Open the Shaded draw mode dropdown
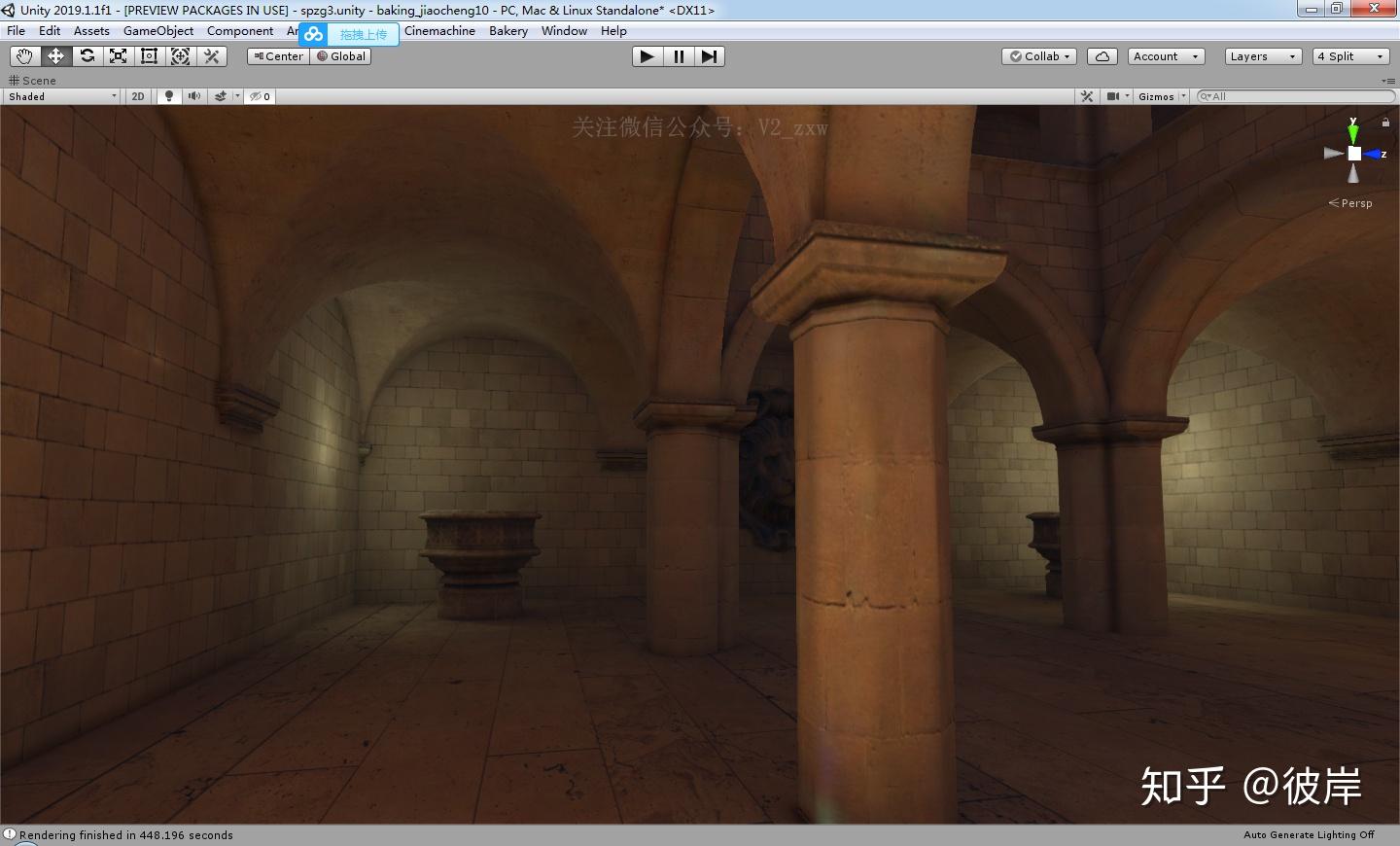The width and height of the screenshot is (1400, 846). coord(62,96)
